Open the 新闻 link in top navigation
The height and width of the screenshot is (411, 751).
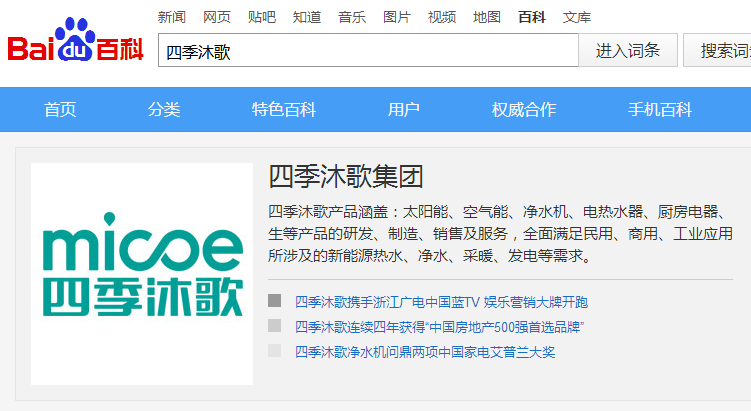[172, 17]
